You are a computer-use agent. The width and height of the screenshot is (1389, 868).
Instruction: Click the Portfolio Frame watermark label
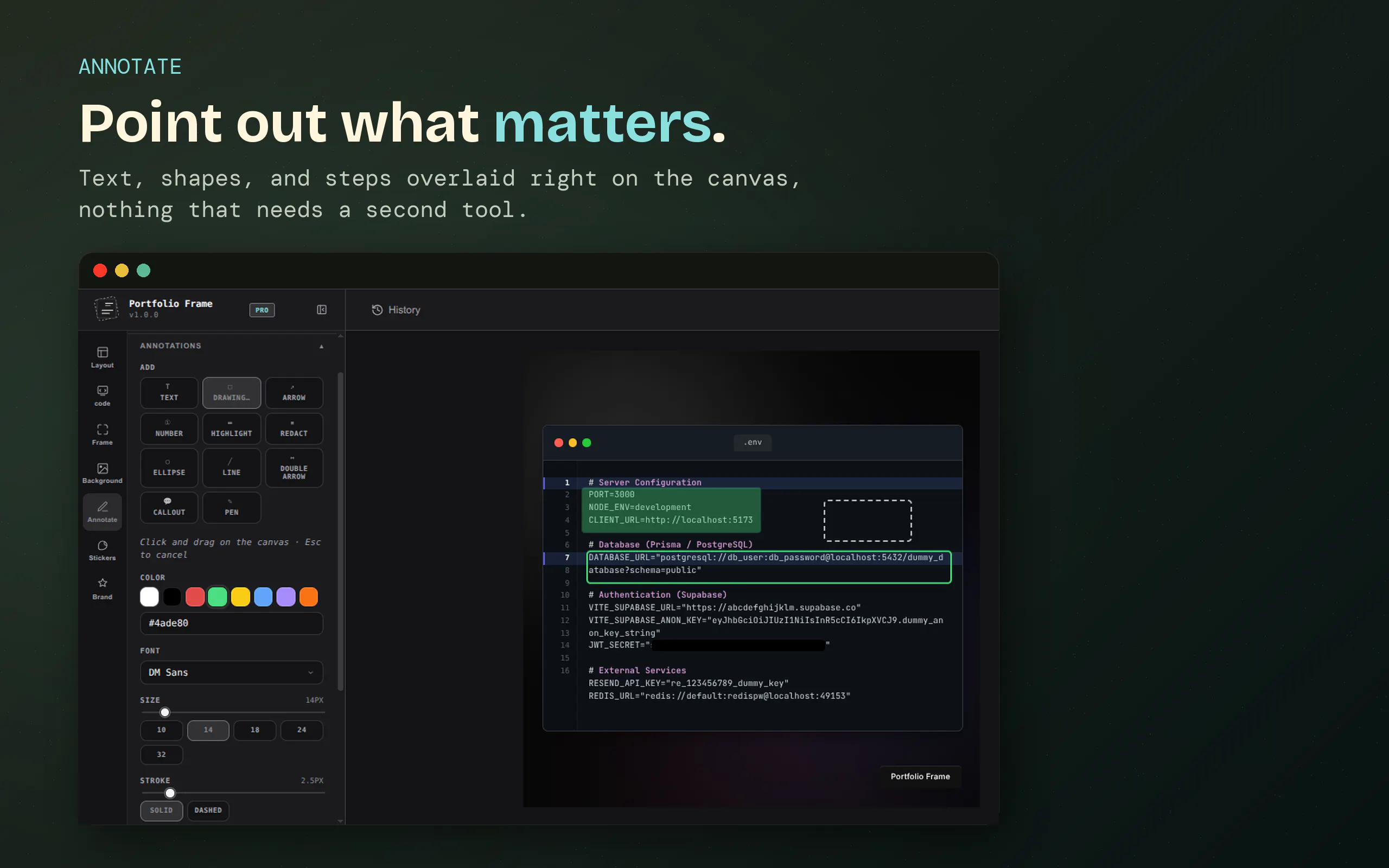920,777
